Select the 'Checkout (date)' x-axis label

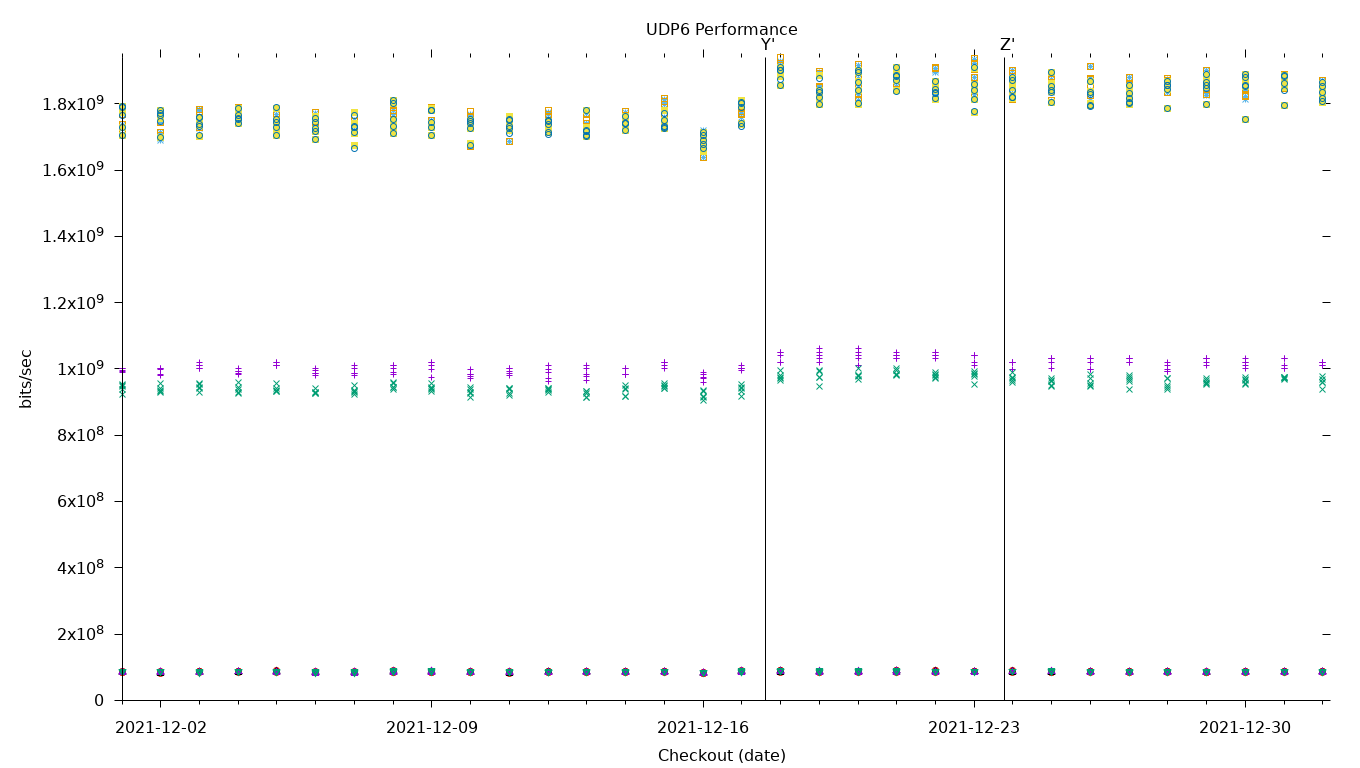coord(721,756)
